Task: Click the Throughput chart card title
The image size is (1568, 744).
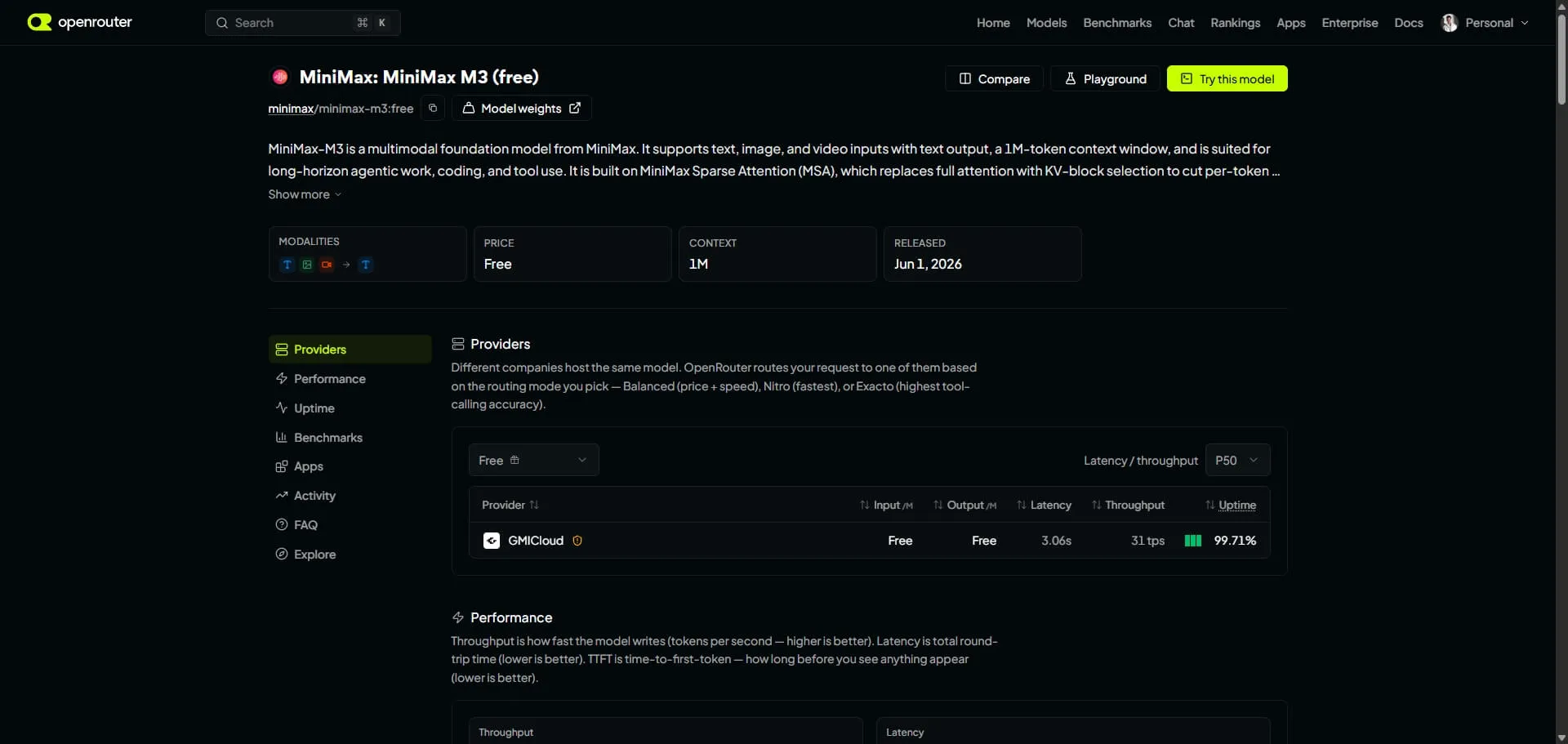Action: point(506,733)
